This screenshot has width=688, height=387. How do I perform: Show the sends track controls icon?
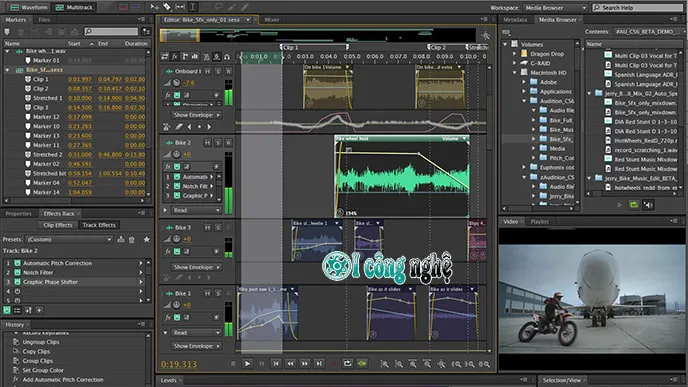pyautogui.click(x=185, y=57)
